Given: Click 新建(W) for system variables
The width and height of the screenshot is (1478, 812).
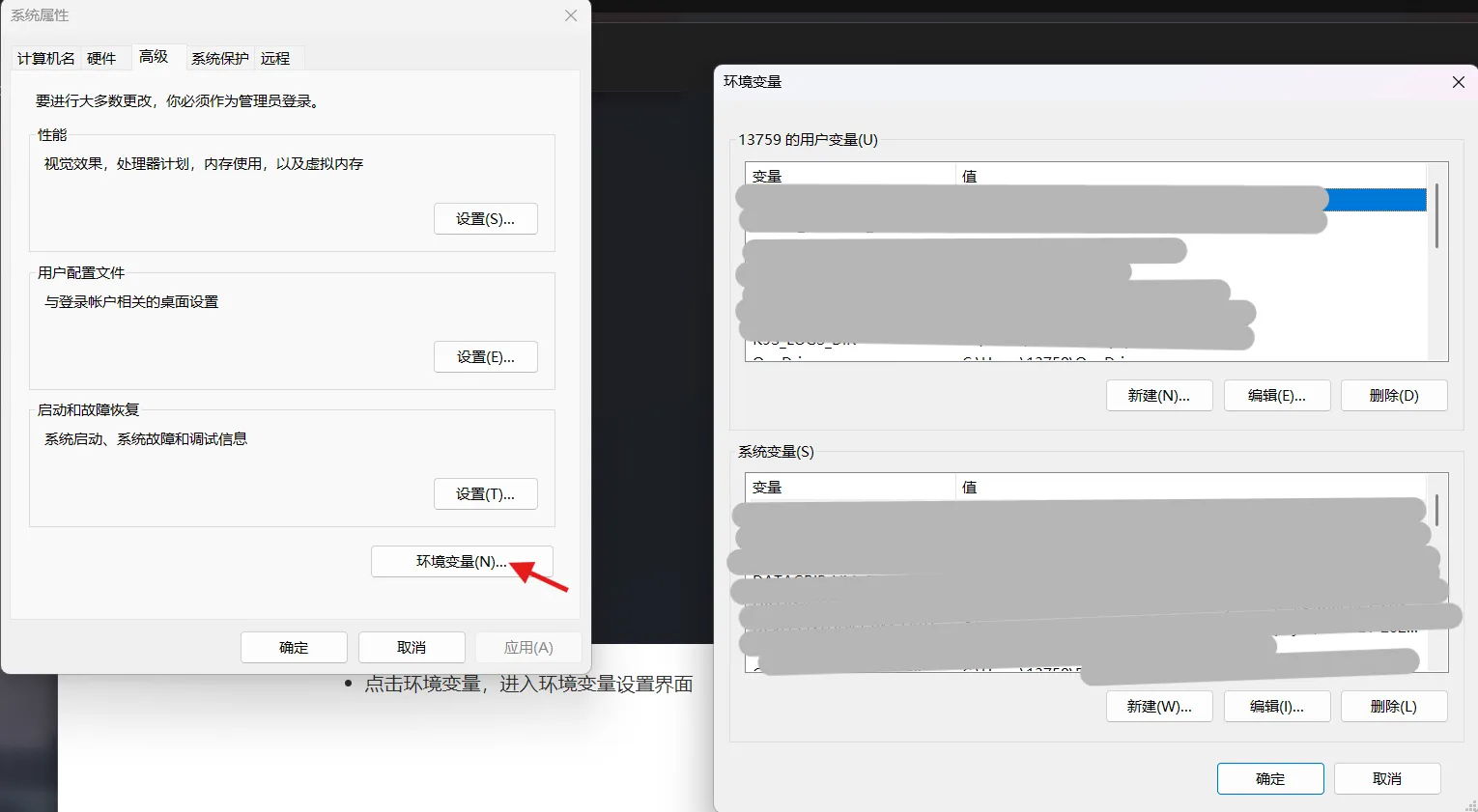Looking at the screenshot, I should click(1159, 707).
